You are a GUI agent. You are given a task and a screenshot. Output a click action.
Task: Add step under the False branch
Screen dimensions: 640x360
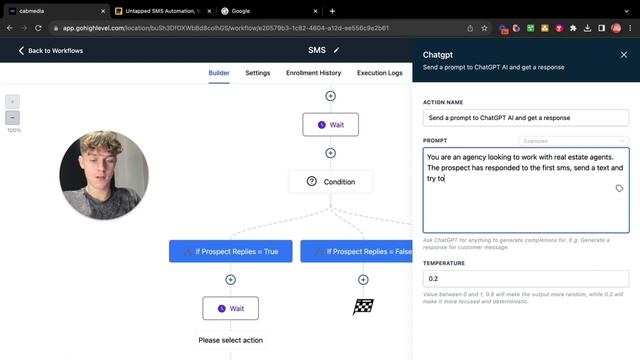pos(363,280)
